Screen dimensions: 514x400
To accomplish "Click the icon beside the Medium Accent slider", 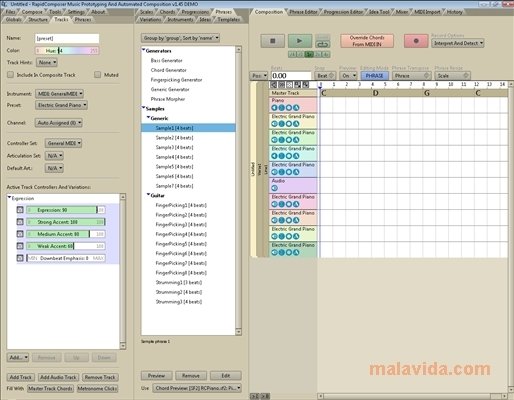I will pyautogui.click(x=20, y=234).
